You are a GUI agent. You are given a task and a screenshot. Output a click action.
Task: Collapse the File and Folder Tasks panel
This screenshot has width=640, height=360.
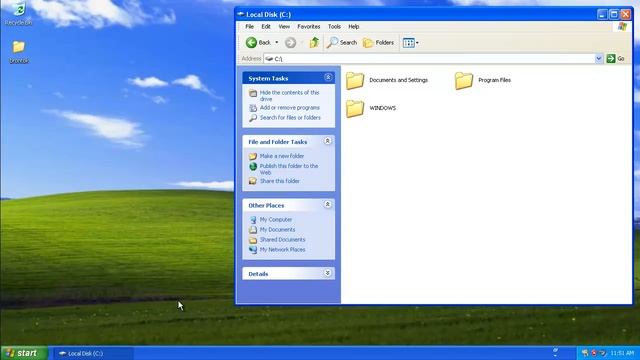[x=327, y=141]
